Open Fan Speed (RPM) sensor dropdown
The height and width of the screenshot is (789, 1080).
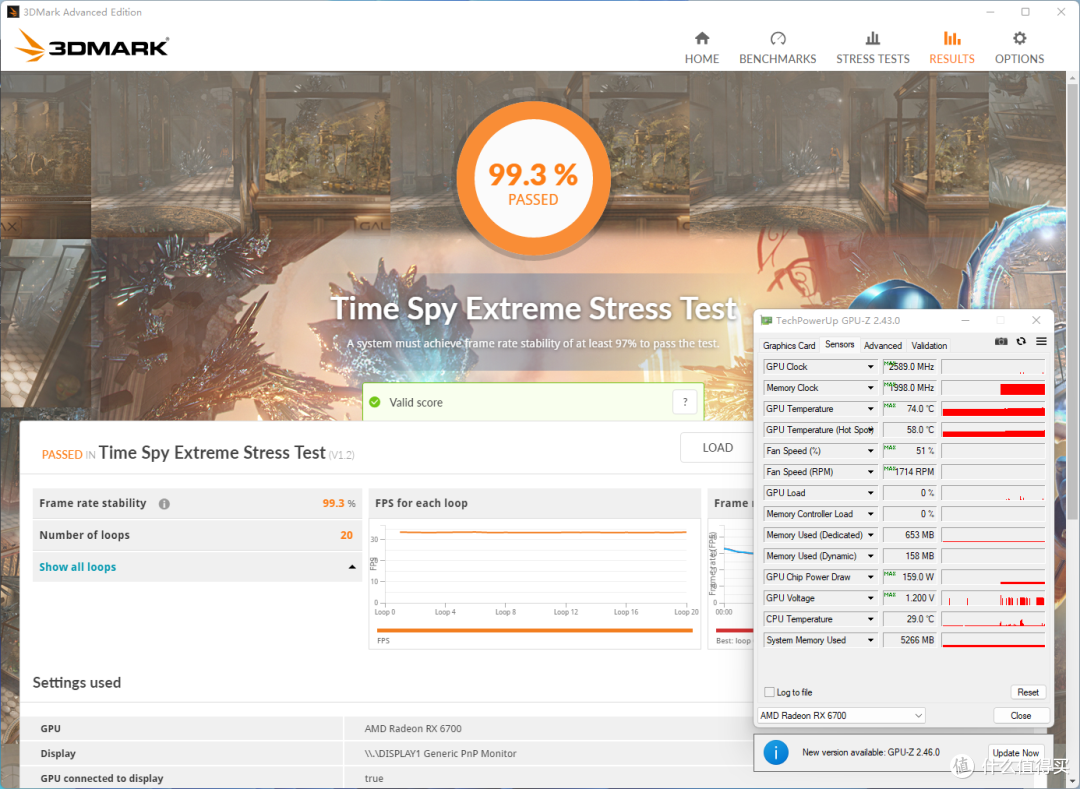[871, 472]
